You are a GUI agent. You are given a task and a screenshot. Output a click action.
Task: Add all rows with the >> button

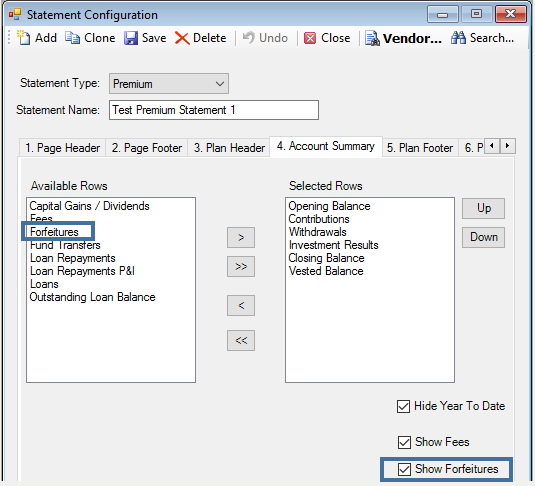(x=241, y=267)
